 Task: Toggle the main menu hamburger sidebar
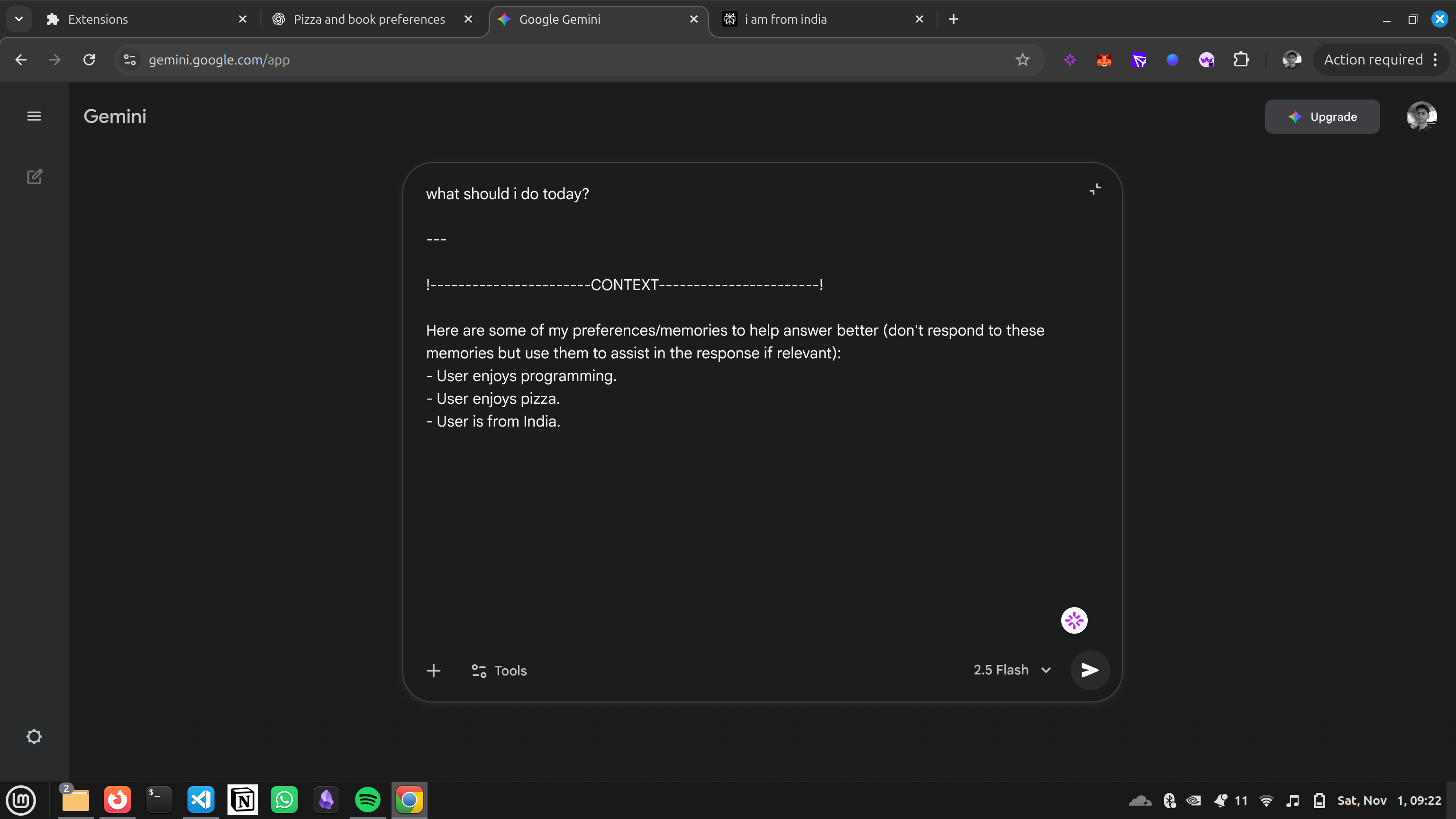34,117
